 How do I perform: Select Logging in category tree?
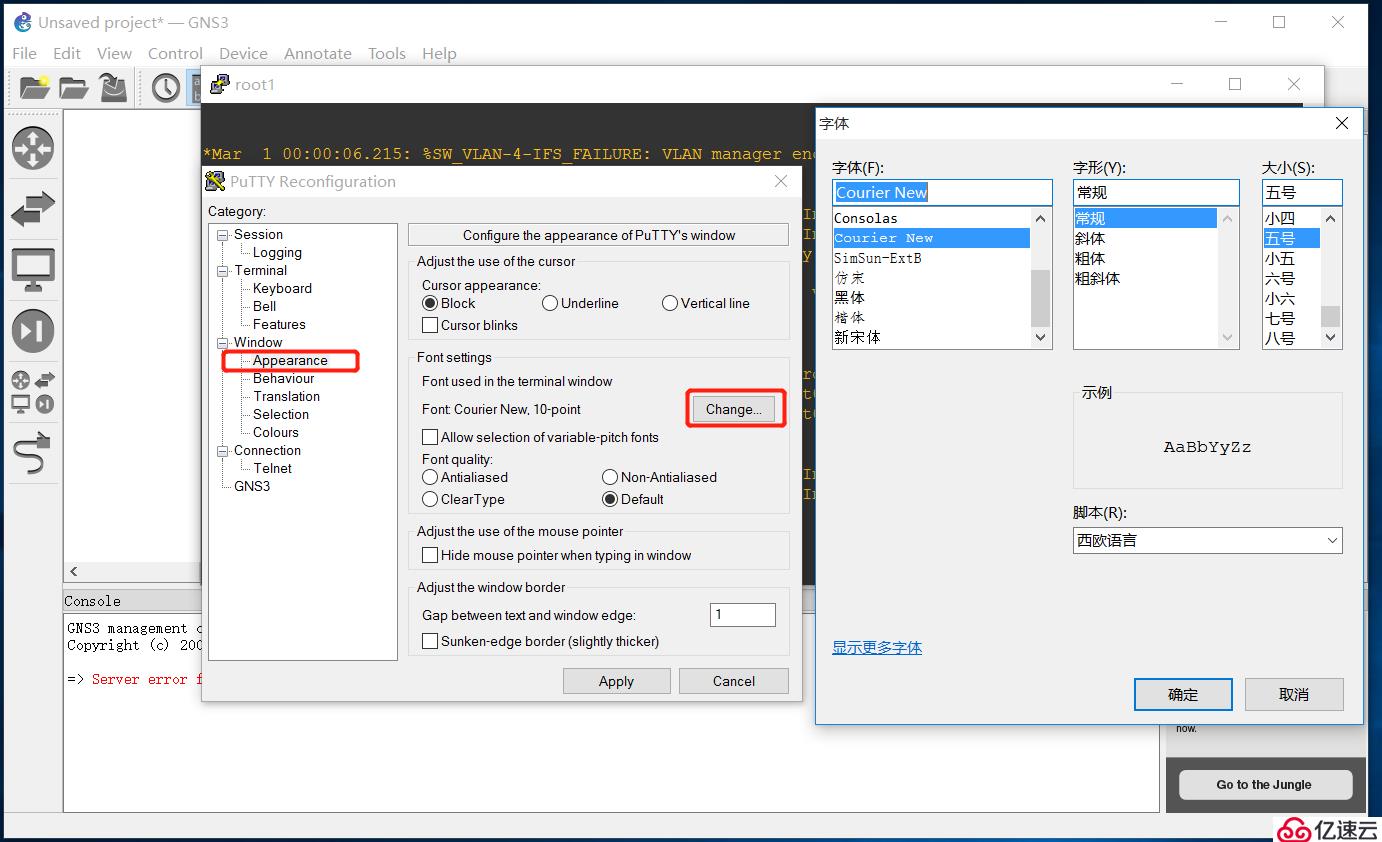(x=277, y=253)
